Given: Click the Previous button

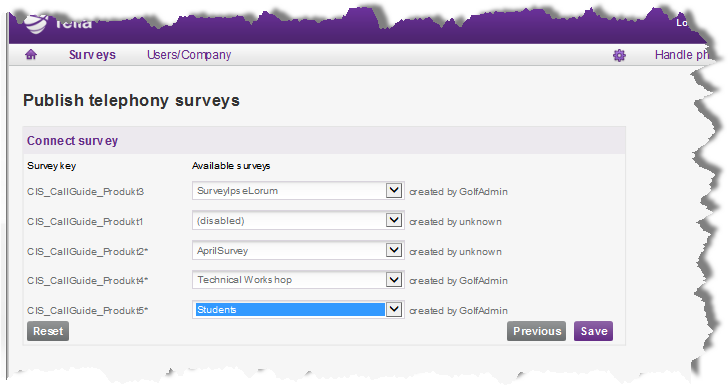Looking at the screenshot, I should pos(536,331).
